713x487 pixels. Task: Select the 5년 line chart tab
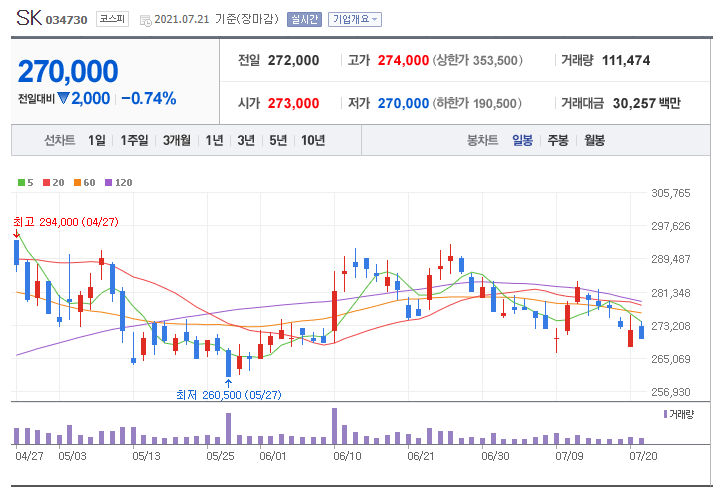[278, 141]
